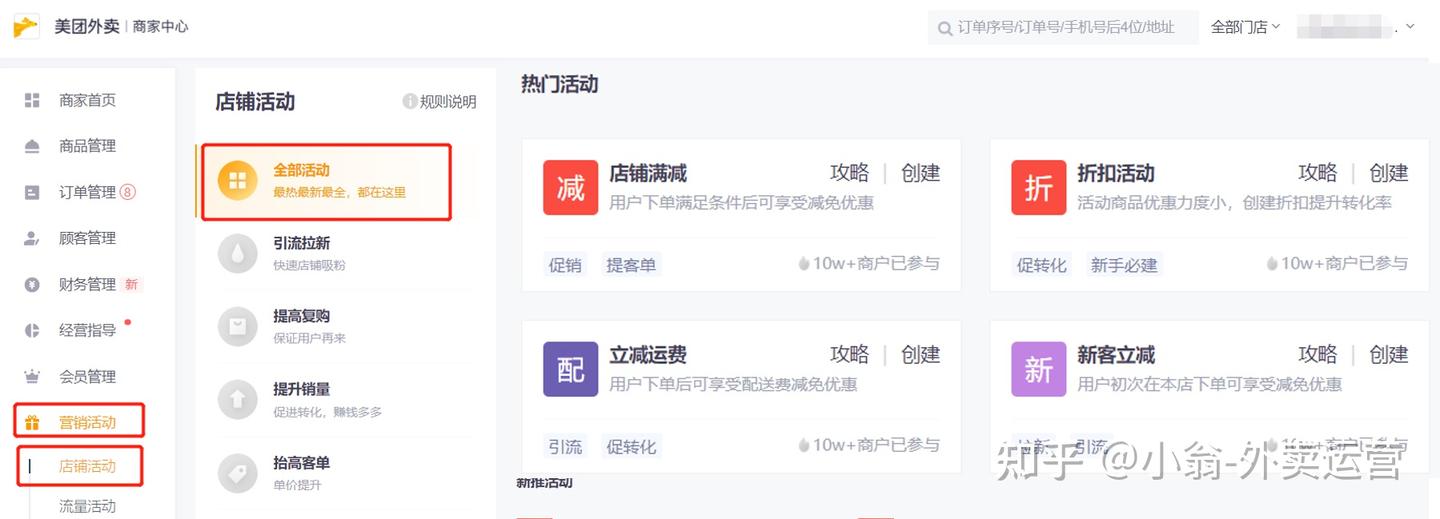This screenshot has height=519, width=1440.
Task: Click 创建 for 新客立减
Action: (x=1389, y=355)
